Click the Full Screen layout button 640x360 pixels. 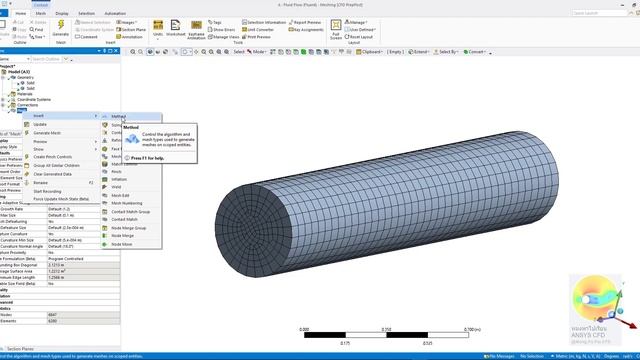point(336,29)
